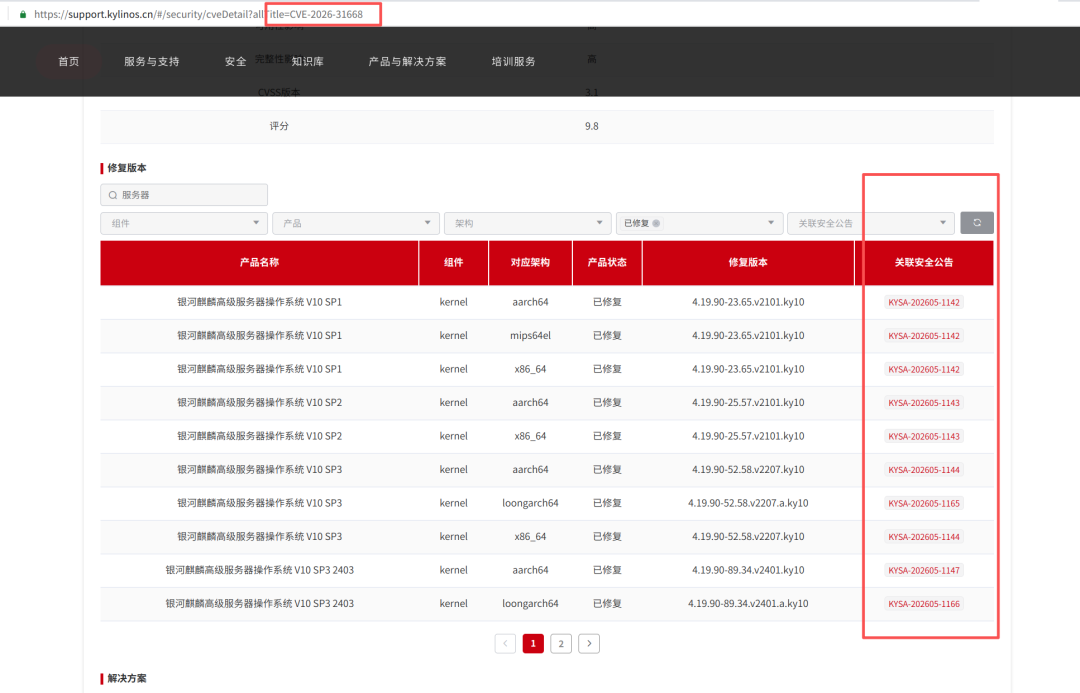
Task: Click the 关联安全公告 column header
Action: pyautogui.click(x=924, y=262)
